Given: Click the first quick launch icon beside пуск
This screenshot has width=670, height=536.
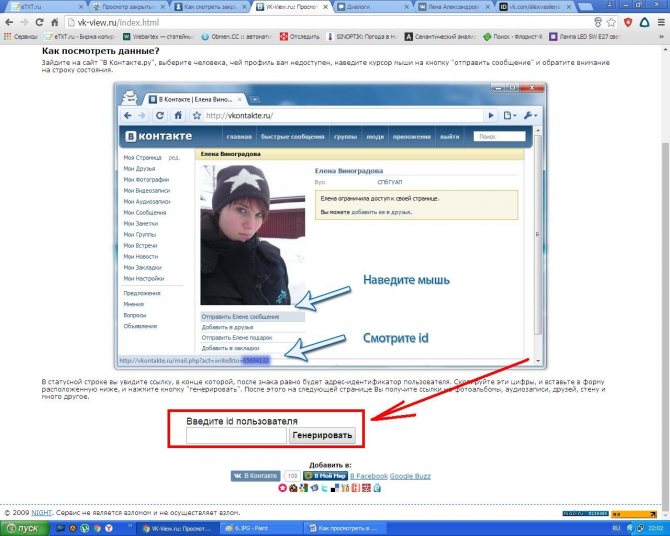Looking at the screenshot, I should pos(61,528).
